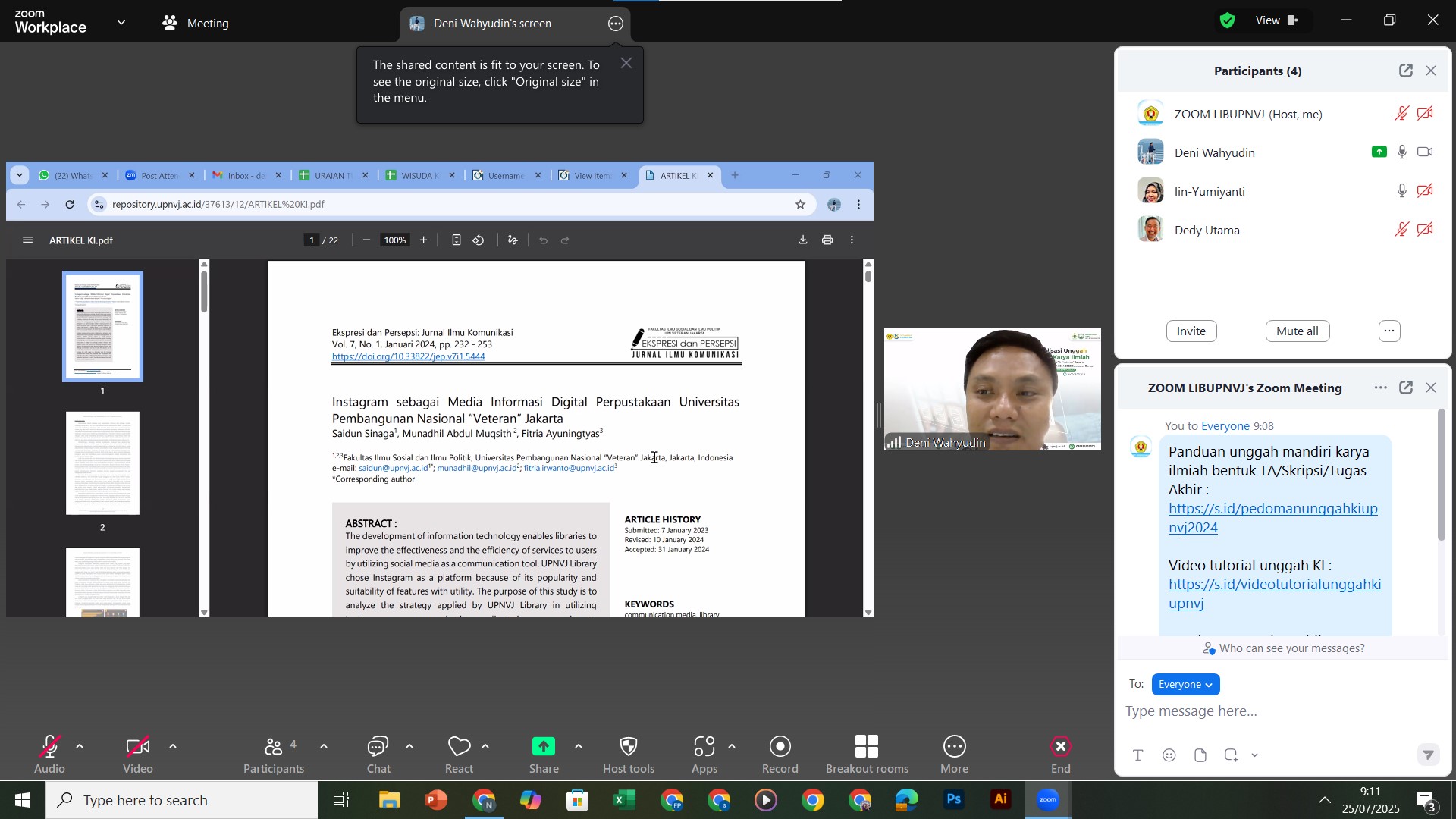Open text formatting icon in chat

click(x=1138, y=755)
